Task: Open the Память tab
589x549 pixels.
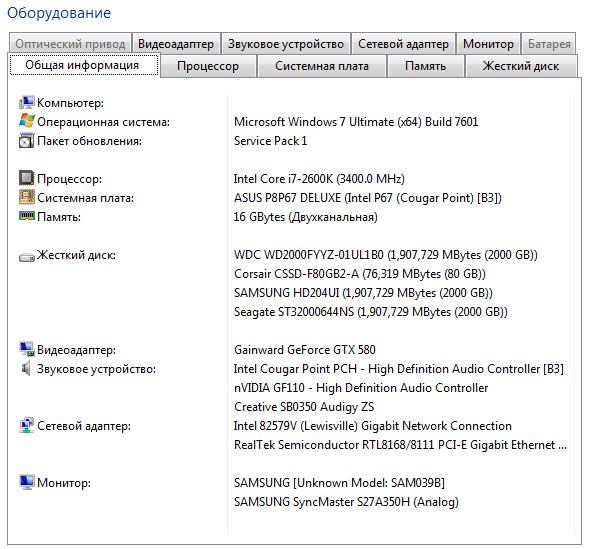Action: (426, 66)
